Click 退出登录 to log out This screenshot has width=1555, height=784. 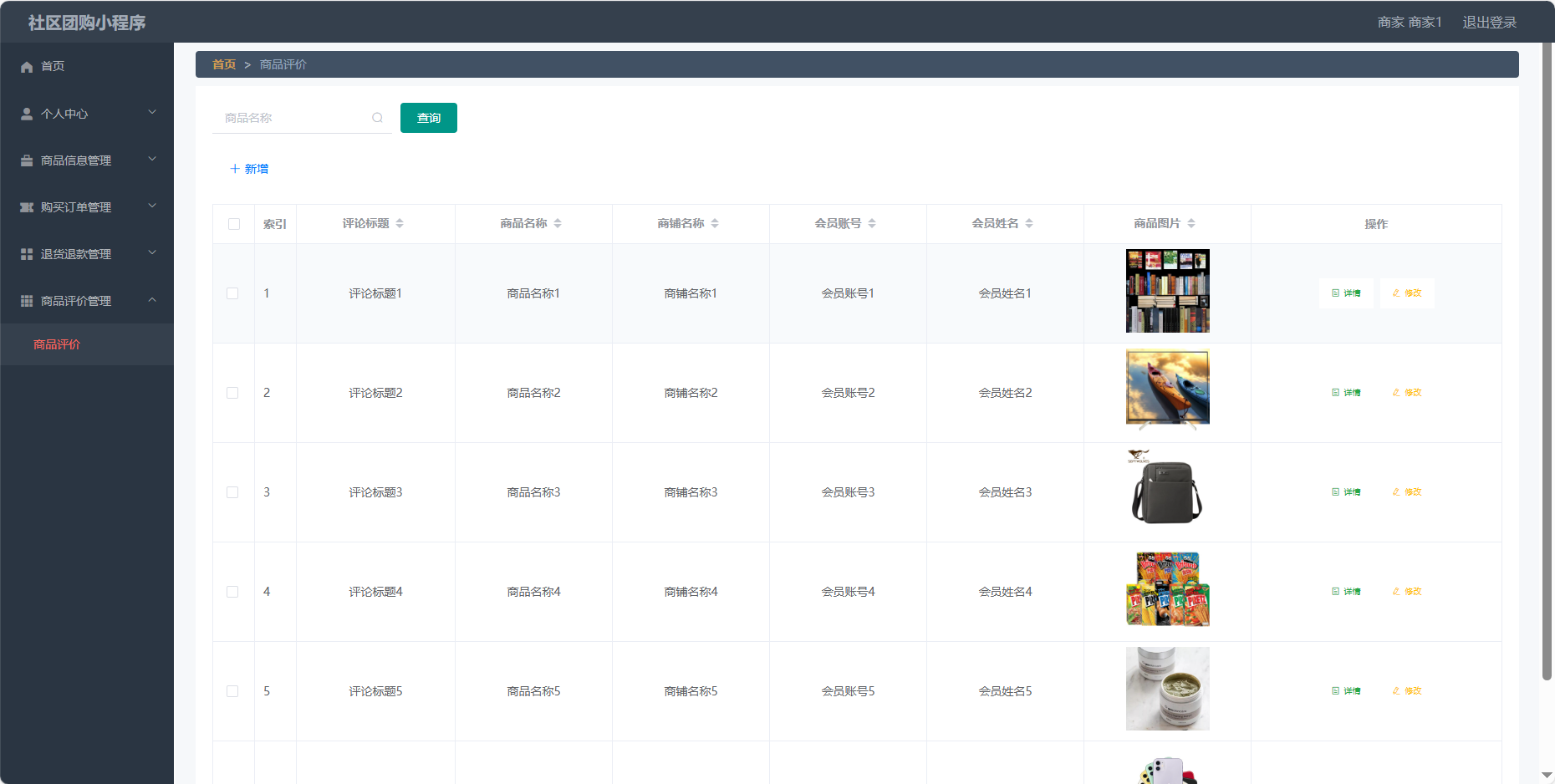pyautogui.click(x=1489, y=23)
